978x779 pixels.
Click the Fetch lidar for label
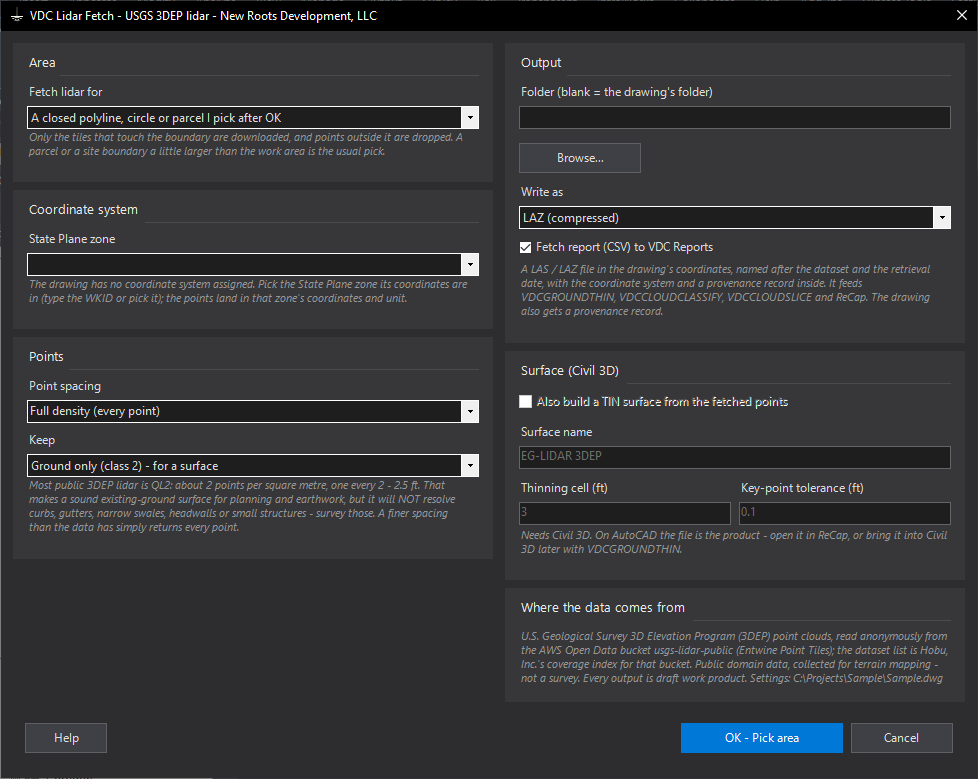(x=65, y=92)
